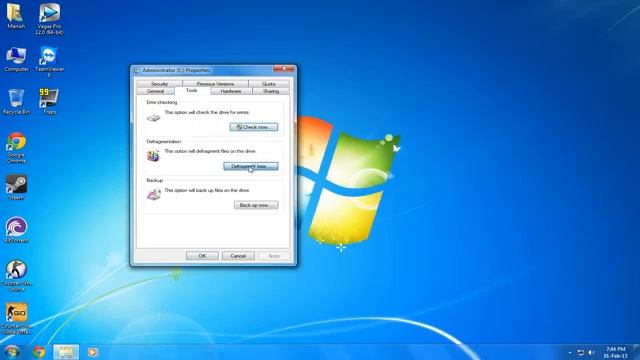Click the Back up now button

256,205
